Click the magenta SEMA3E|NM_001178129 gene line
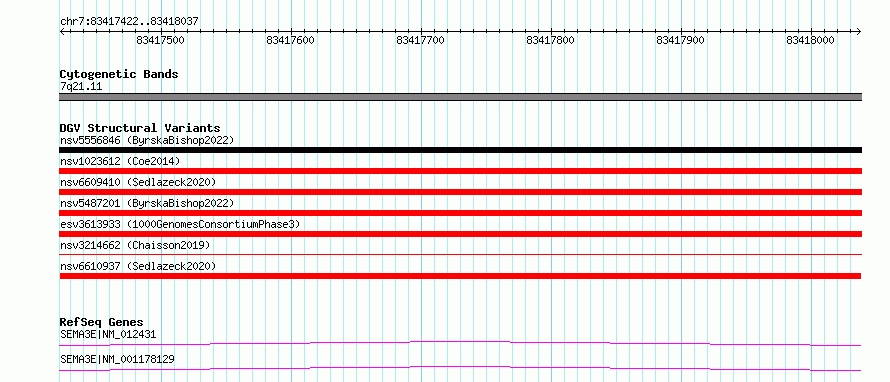The height and width of the screenshot is (382, 890). (460, 368)
